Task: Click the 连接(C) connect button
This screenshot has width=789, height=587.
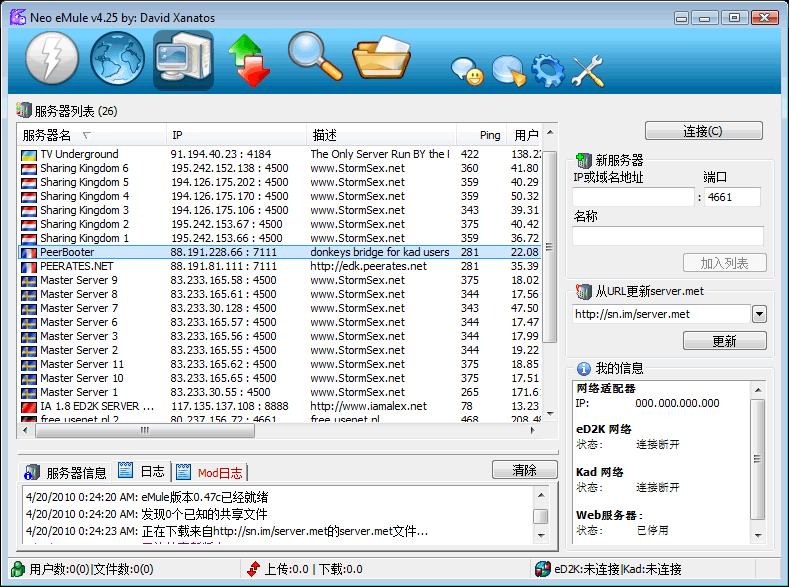Action: click(703, 131)
